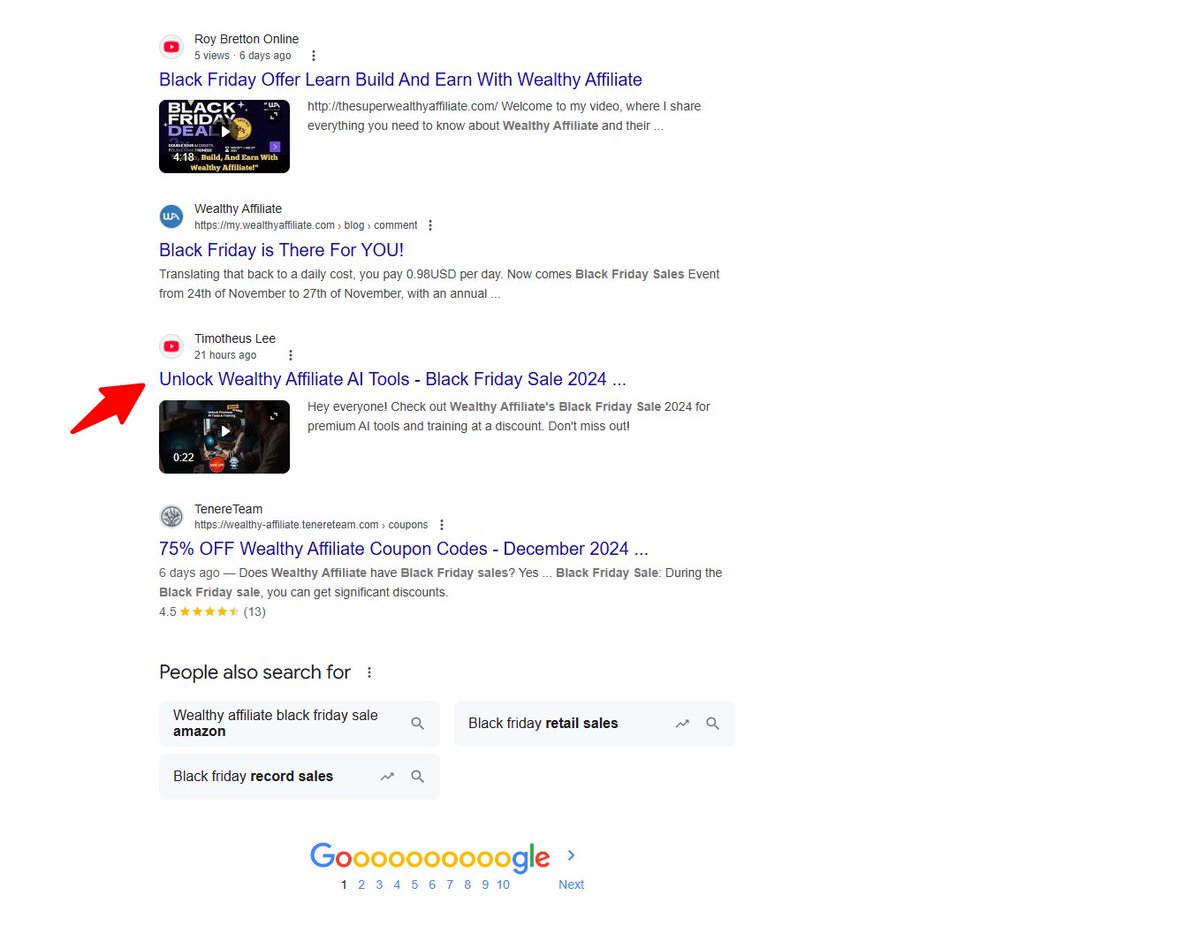Click the wealthy-affiliate.tenereteam.com coupons URL
Viewport: 1200px width, 926px height.
tap(311, 525)
